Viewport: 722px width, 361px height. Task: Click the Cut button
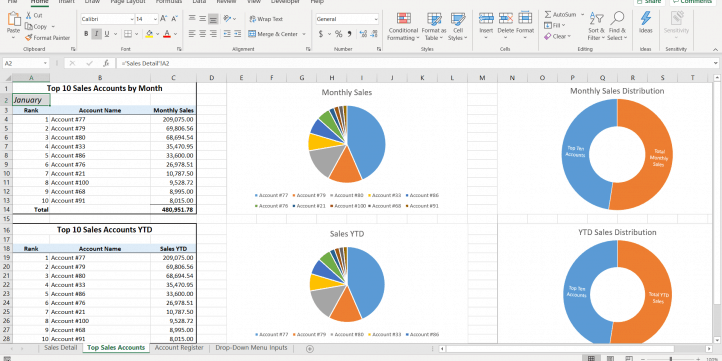click(34, 16)
